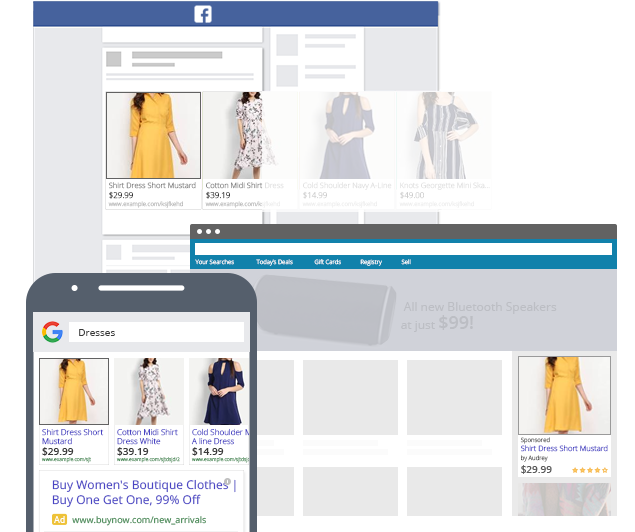Click Cotton Midi Shirt Dress White link
Screen dimensions: 635x532
coord(147,436)
